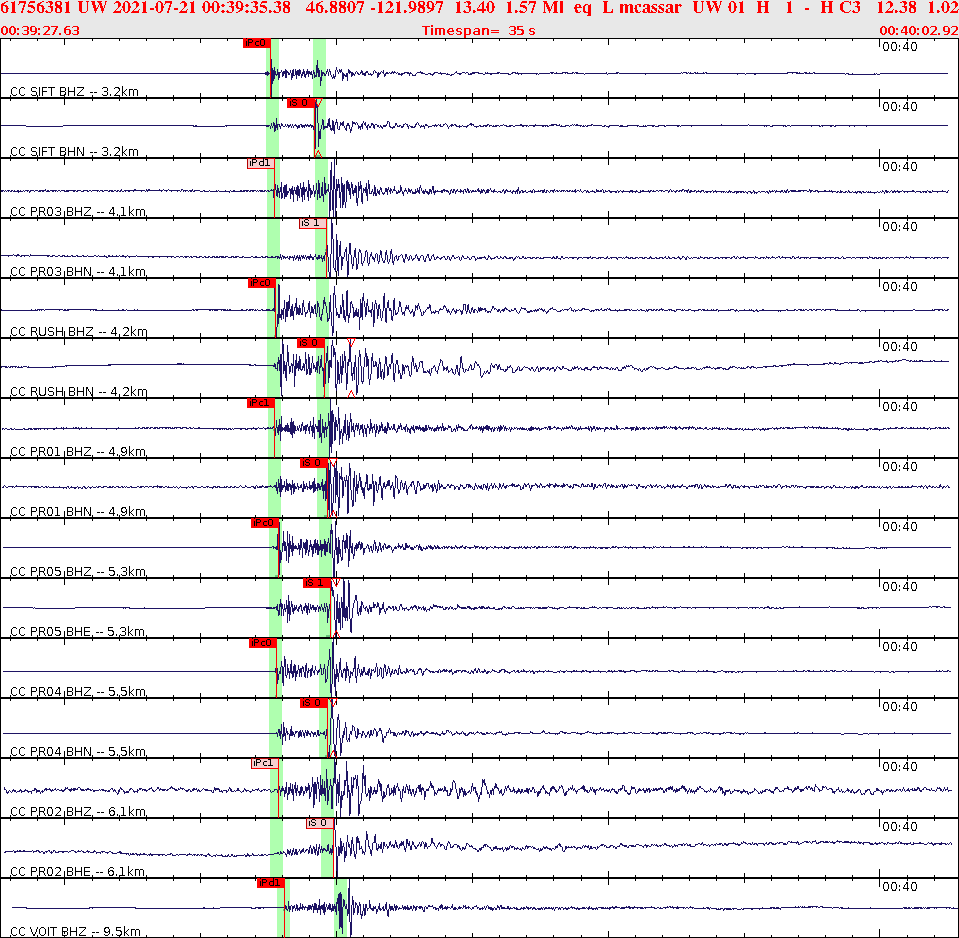Viewport: 959px width, 938px height.
Task: Click the iPc0 pick flag on RUSH BHZ
Action: click(261, 282)
